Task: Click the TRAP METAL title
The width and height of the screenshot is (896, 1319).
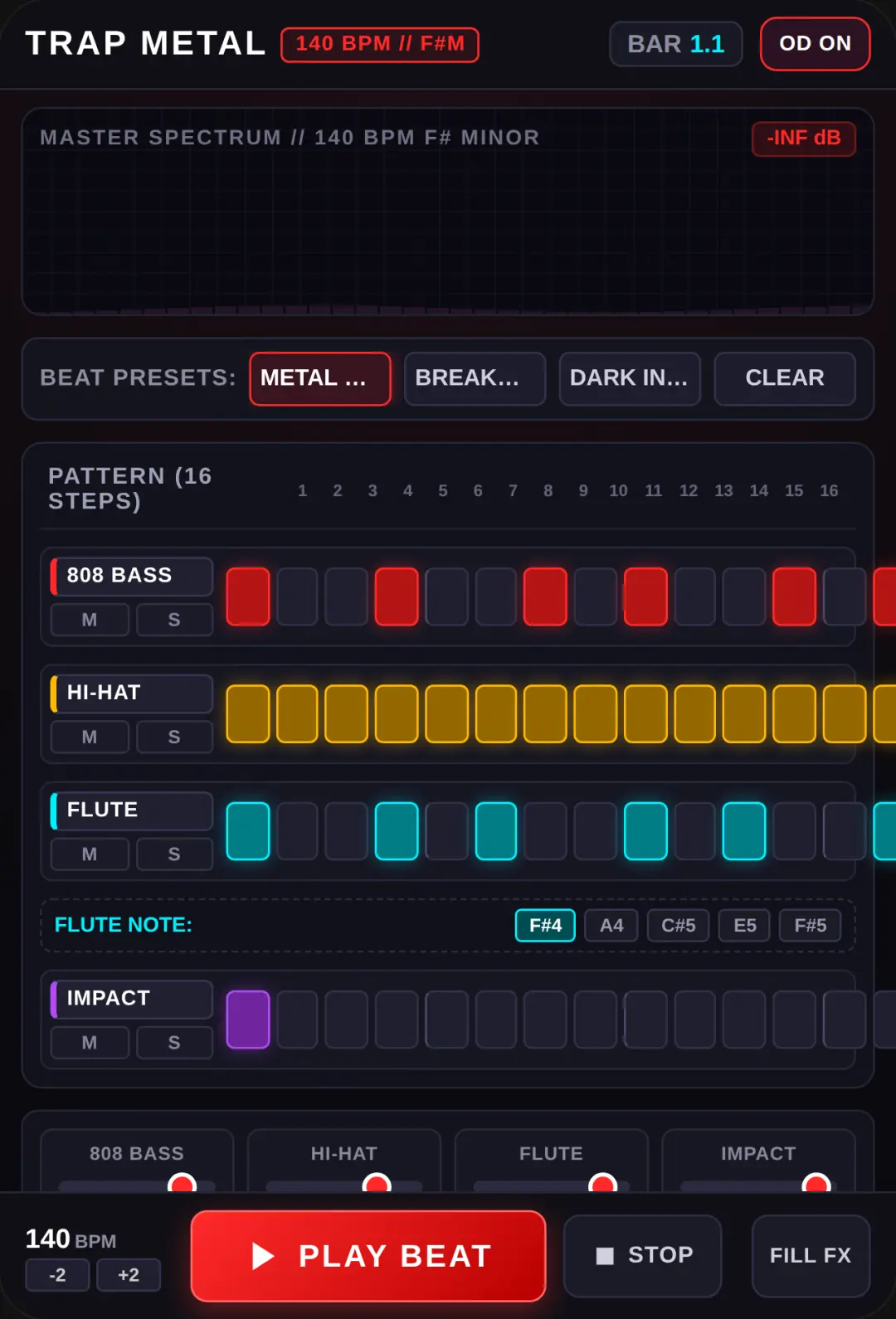Action: [x=146, y=44]
